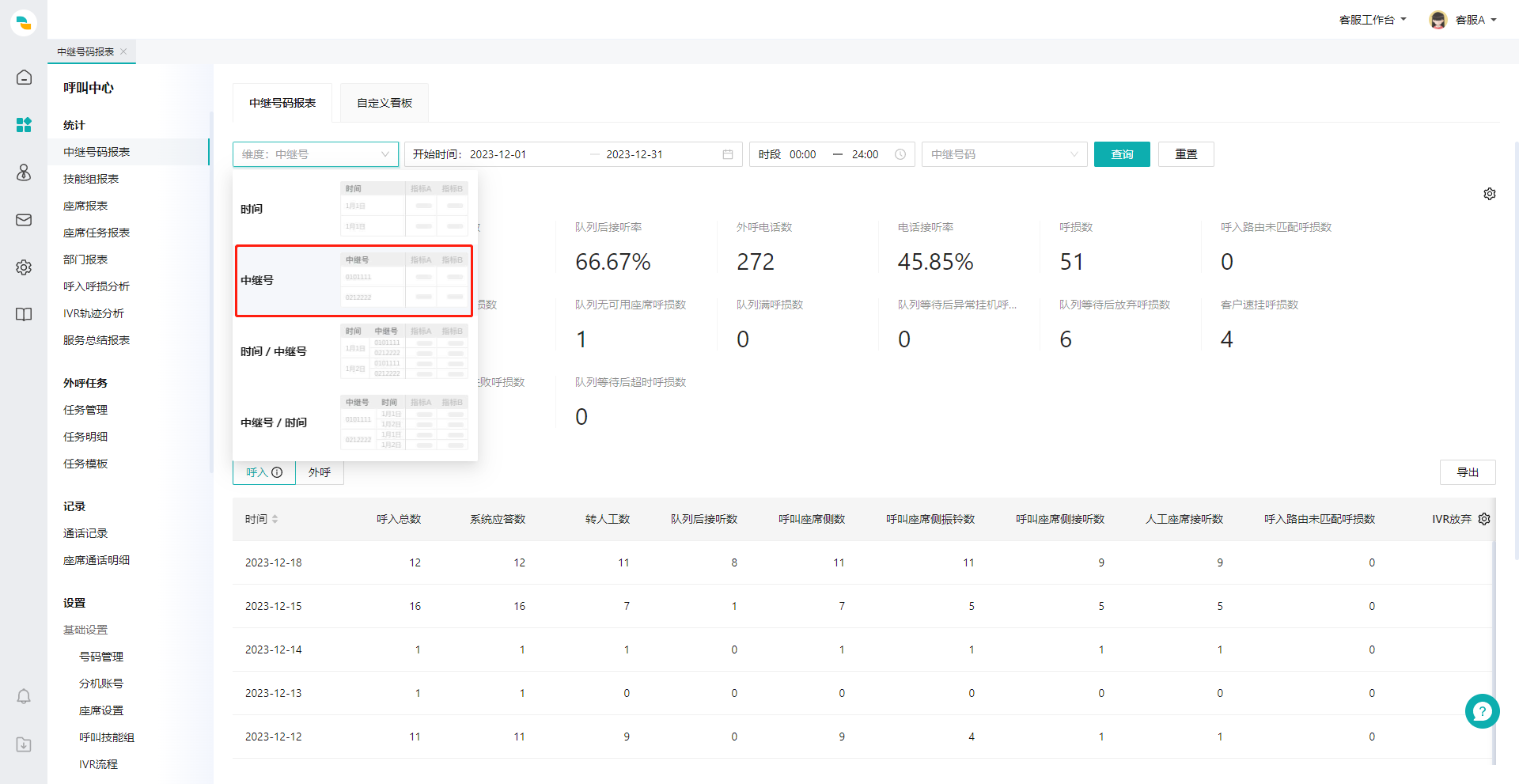
Task: Open the 客服A account dropdown
Action: [1476, 20]
